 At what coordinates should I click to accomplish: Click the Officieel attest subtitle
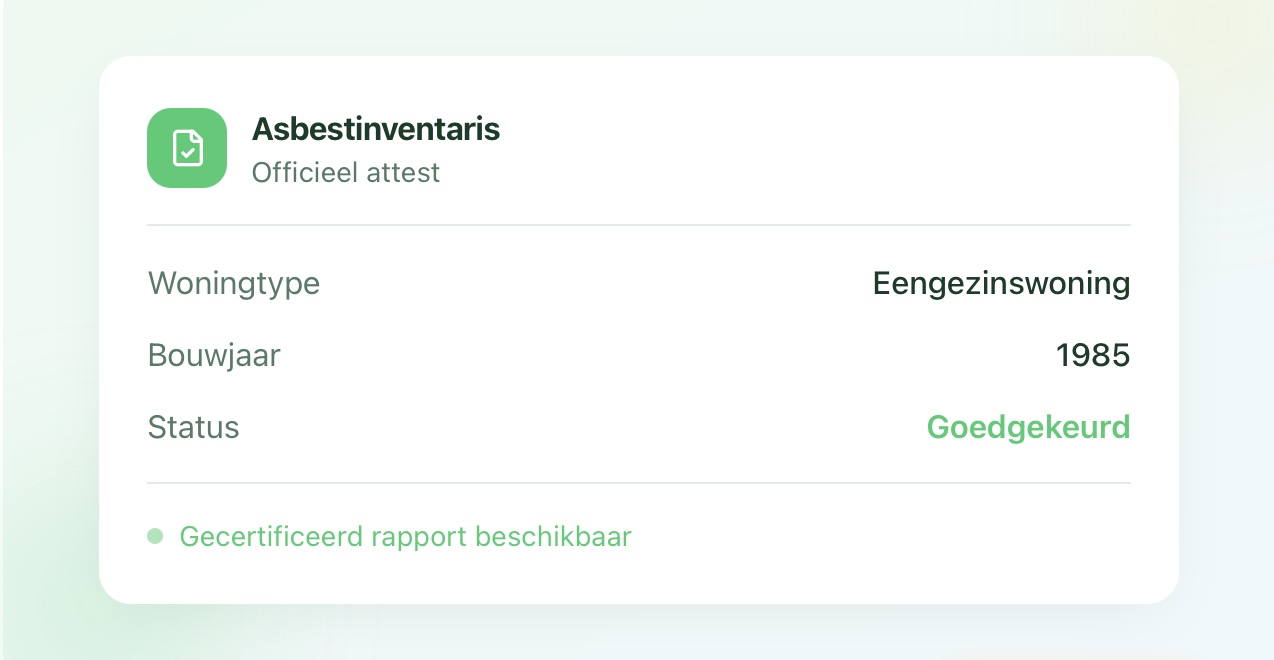(x=346, y=173)
